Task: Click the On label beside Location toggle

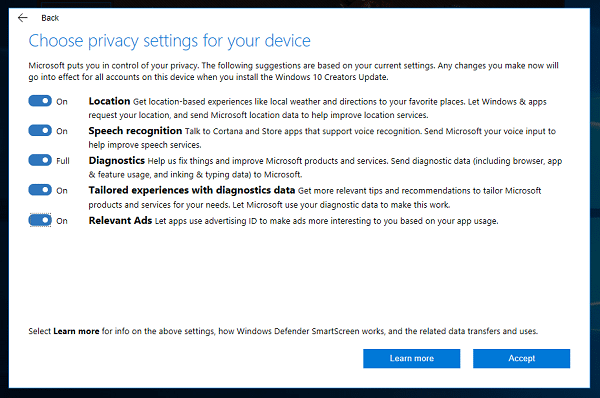Action: pos(62,102)
